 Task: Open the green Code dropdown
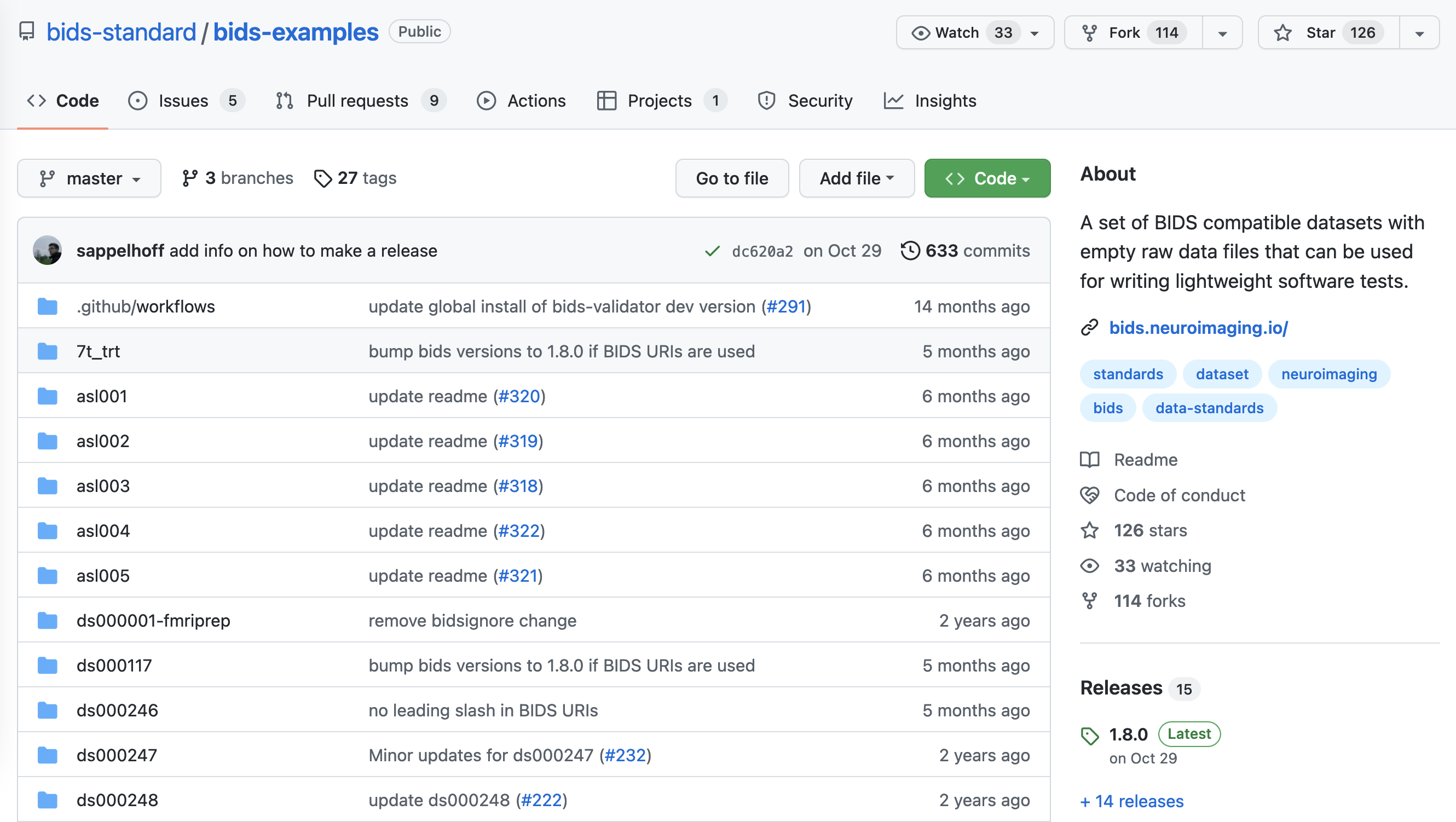[987, 178]
